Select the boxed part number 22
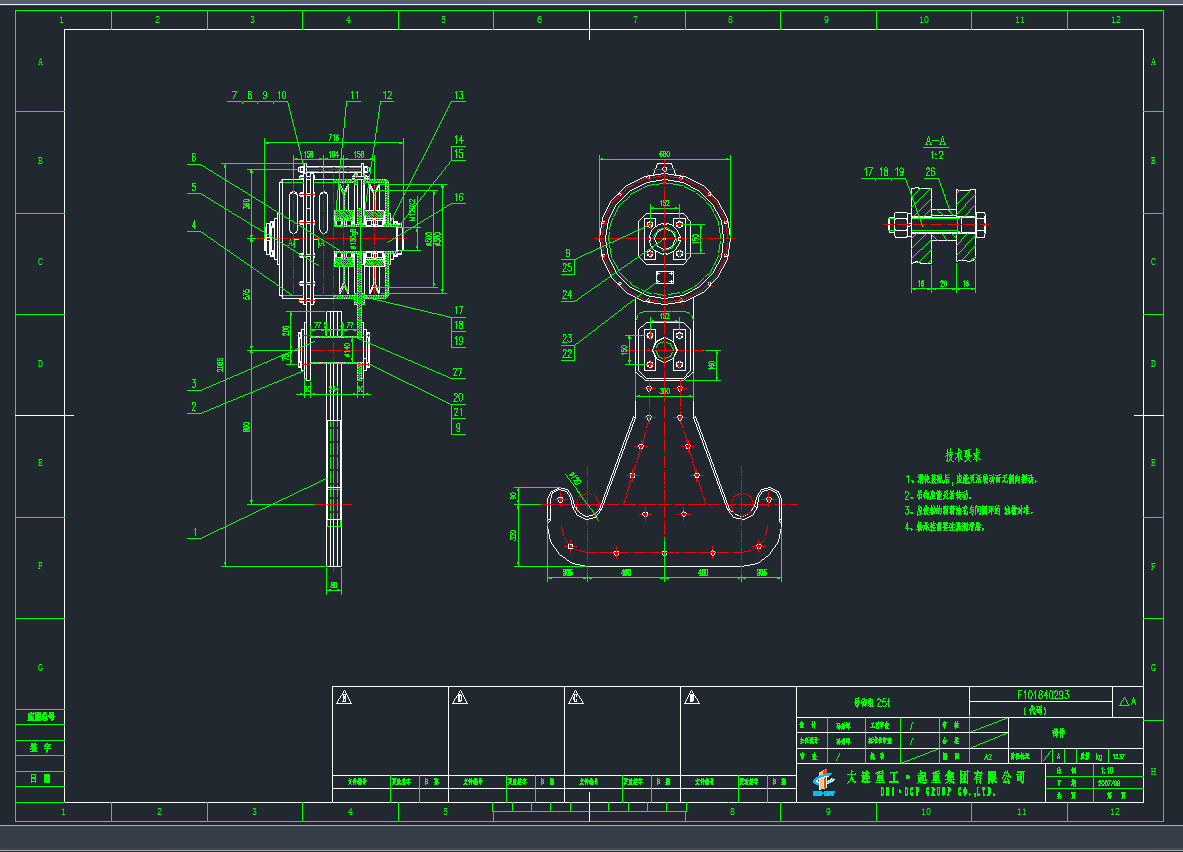Image resolution: width=1183 pixels, height=852 pixels. pyautogui.click(x=567, y=353)
